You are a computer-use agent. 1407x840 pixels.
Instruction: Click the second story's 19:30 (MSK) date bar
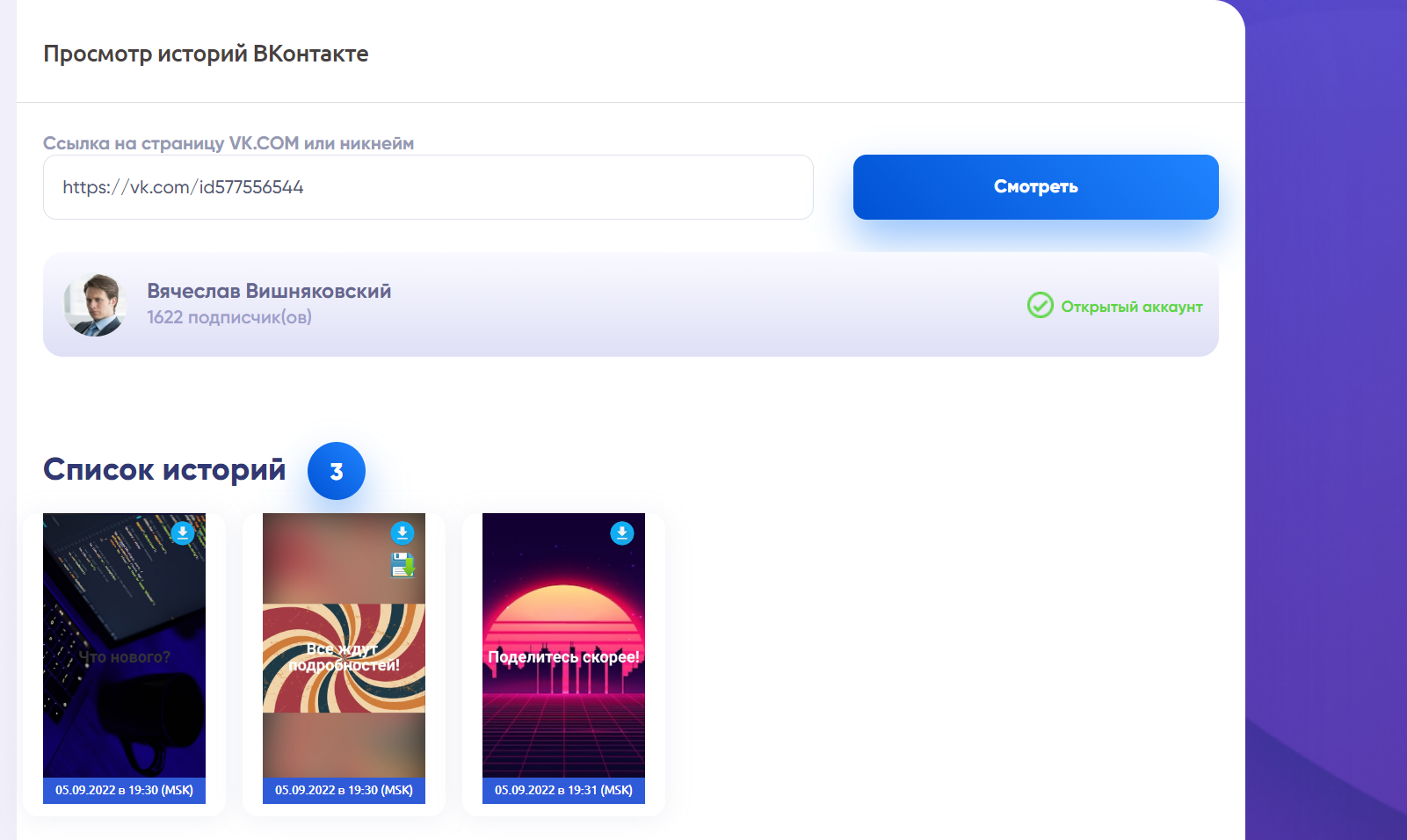[x=344, y=790]
